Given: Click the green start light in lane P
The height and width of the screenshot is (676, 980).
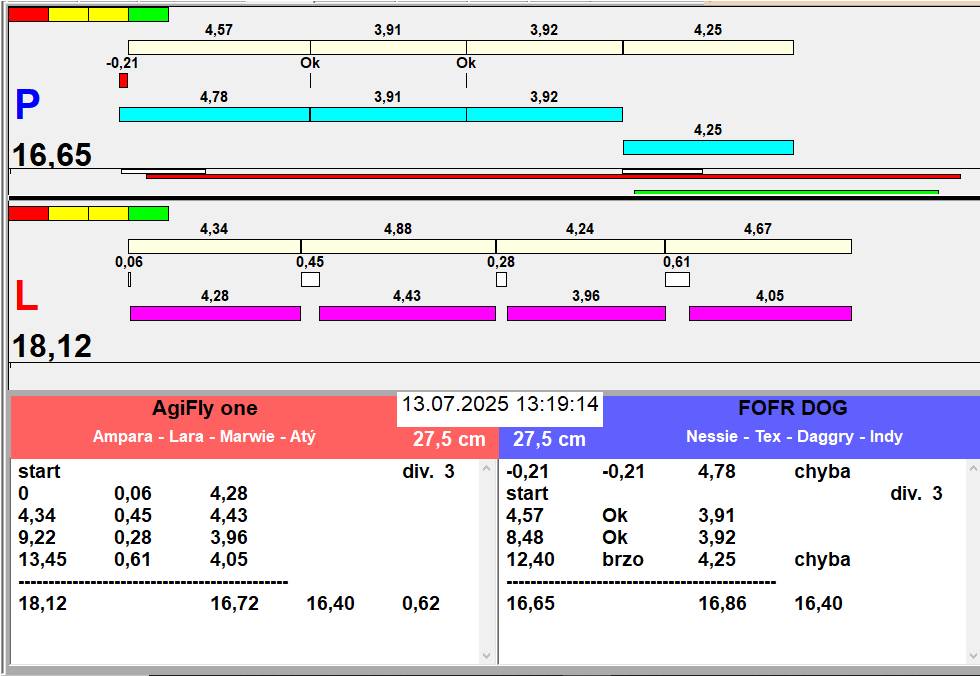Looking at the screenshot, I should pos(149,14).
